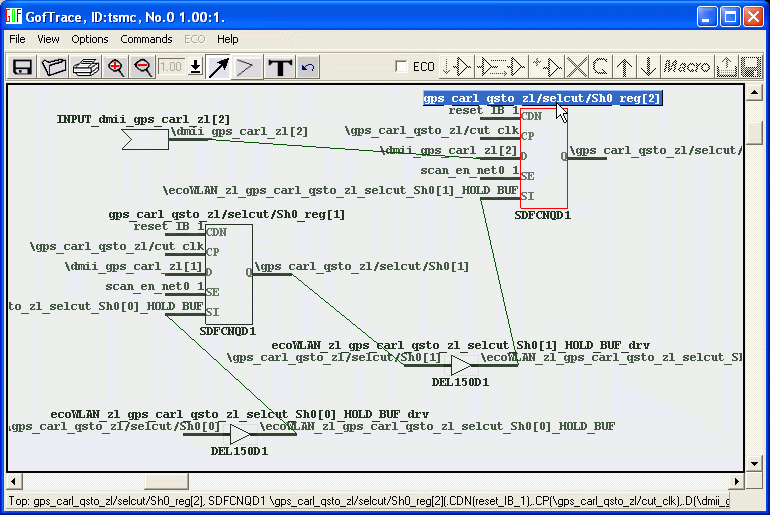Open a file with the folder icon
The width and height of the screenshot is (770, 515).
point(54,67)
